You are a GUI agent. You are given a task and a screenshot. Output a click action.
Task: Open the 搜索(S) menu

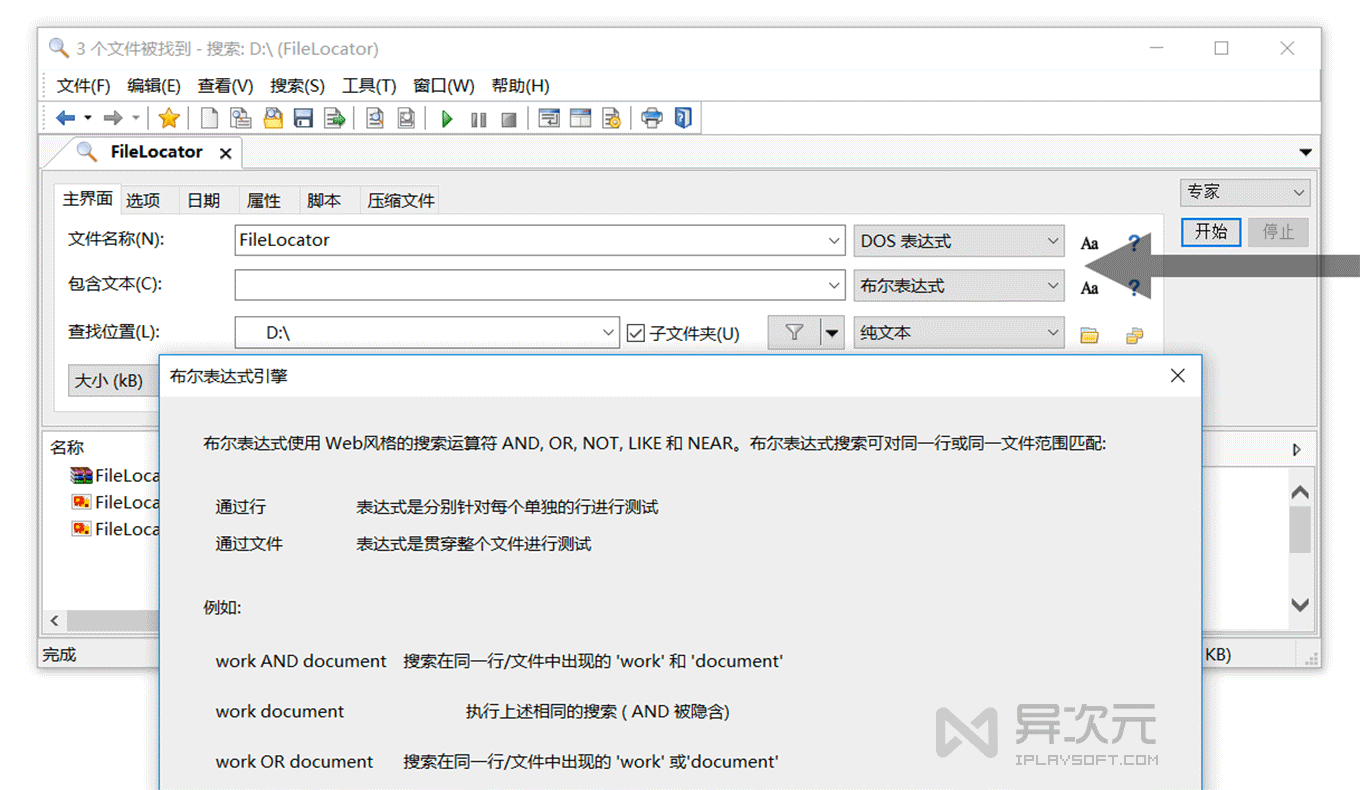(296, 85)
